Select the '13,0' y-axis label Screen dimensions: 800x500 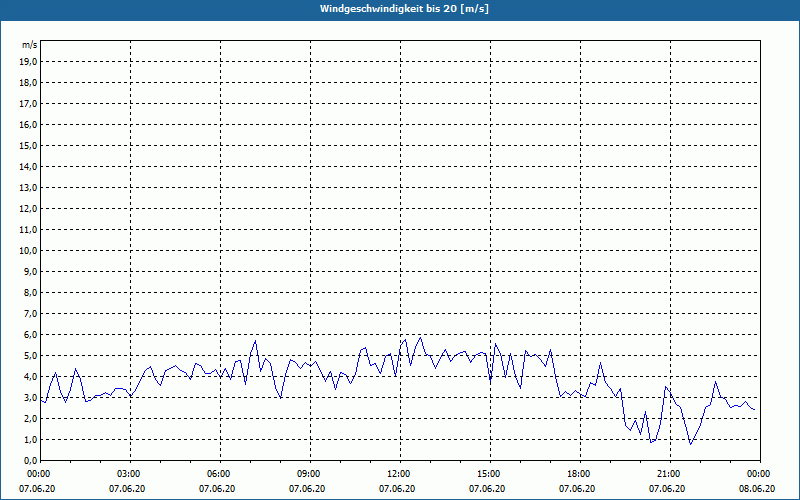(x=28, y=187)
